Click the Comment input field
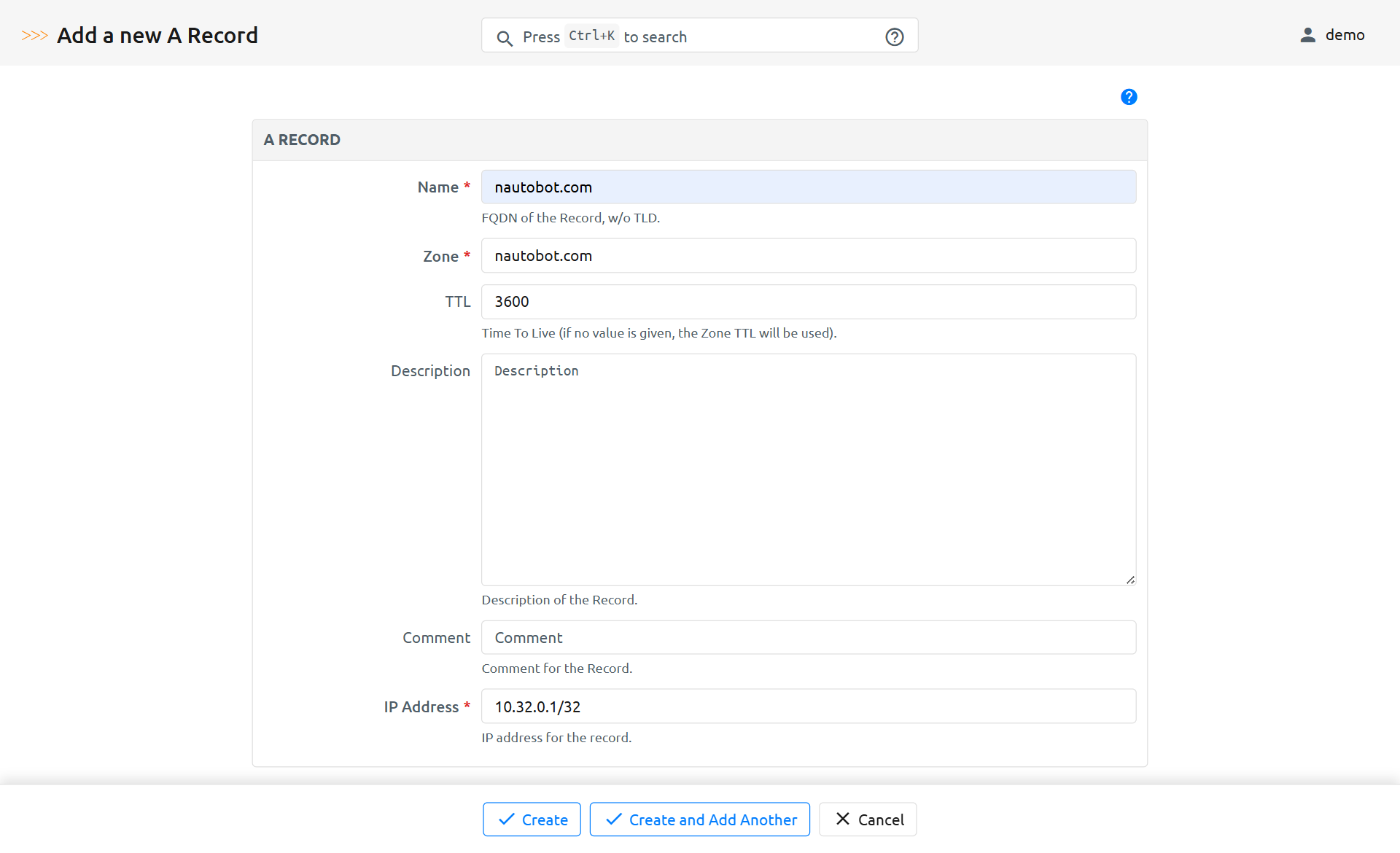The width and height of the screenshot is (1400, 853). pyautogui.click(x=808, y=638)
